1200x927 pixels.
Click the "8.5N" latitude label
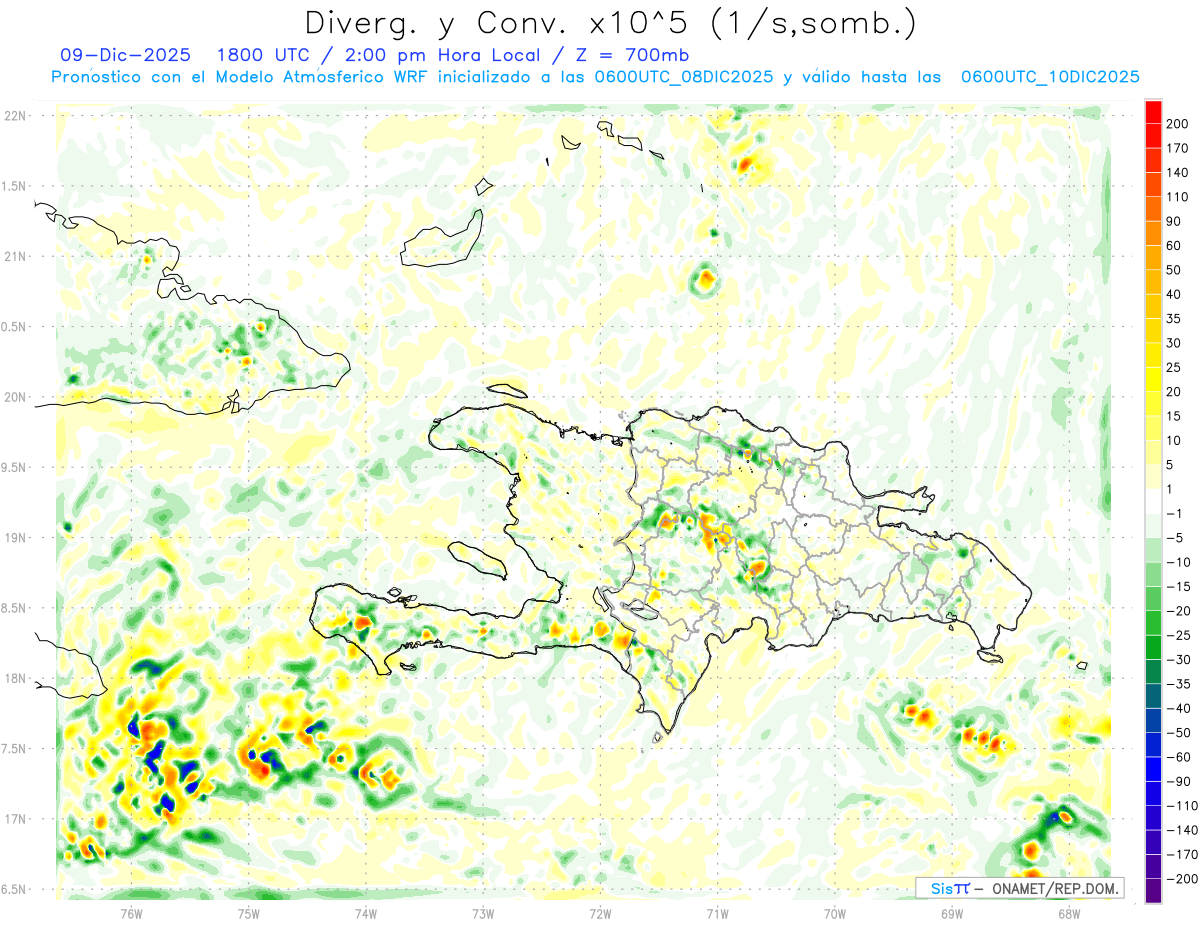tap(15, 608)
